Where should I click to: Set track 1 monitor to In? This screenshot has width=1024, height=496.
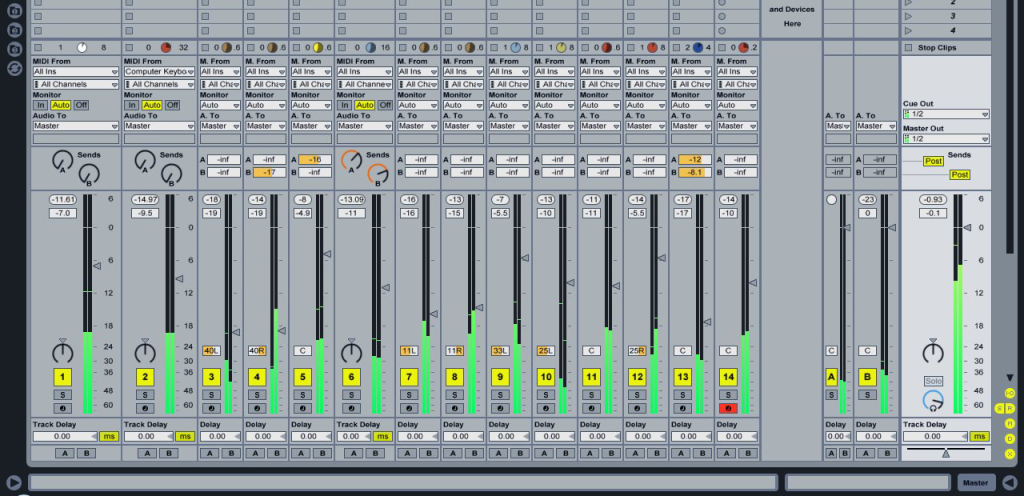pyautogui.click(x=40, y=105)
